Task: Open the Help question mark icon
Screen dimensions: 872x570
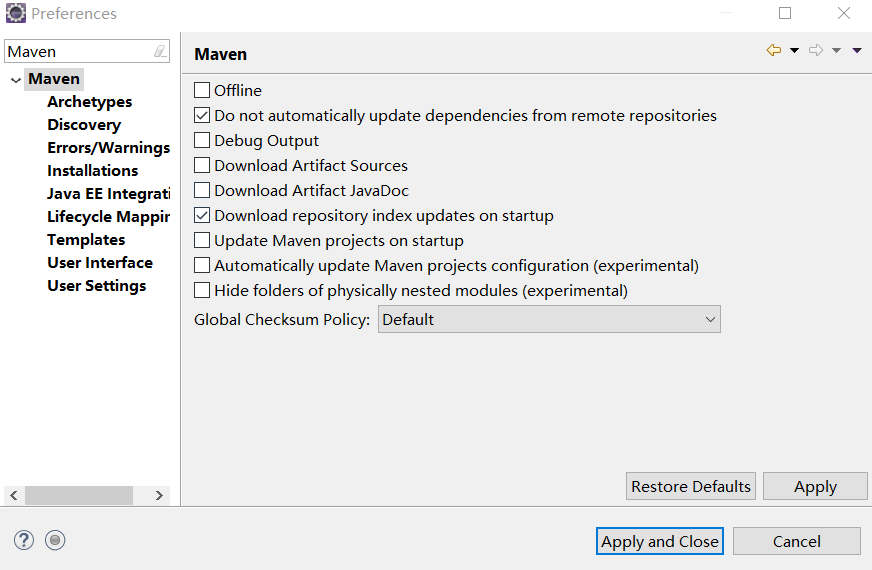Action: pyautogui.click(x=24, y=540)
